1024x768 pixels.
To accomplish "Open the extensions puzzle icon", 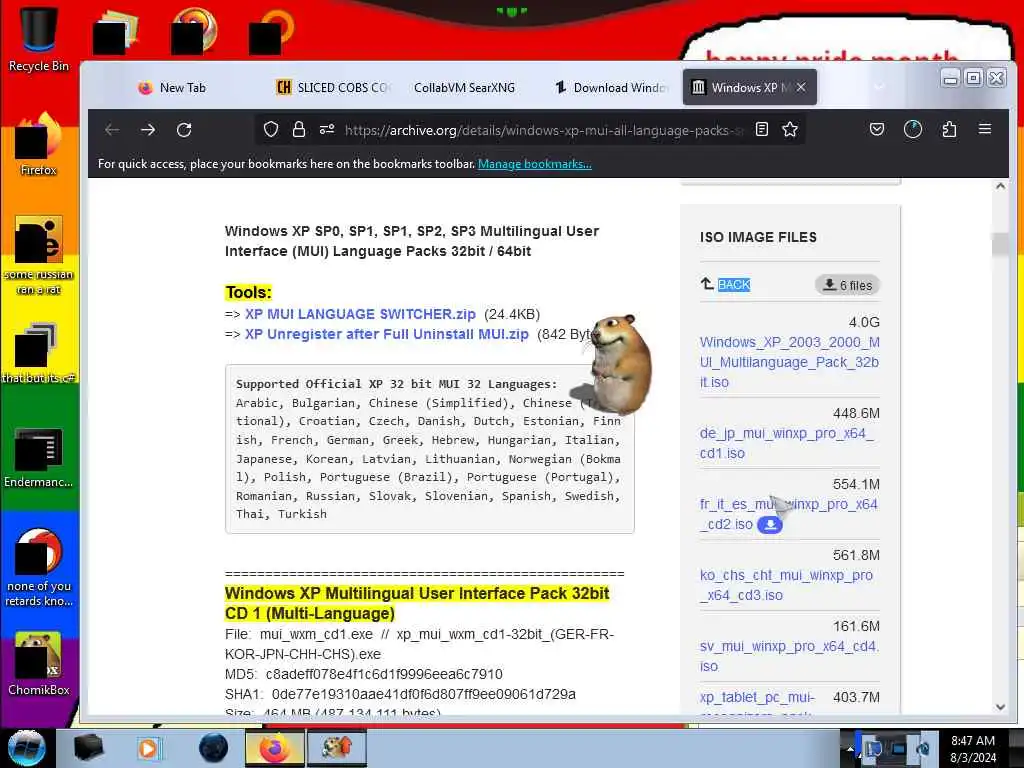I will coord(950,129).
